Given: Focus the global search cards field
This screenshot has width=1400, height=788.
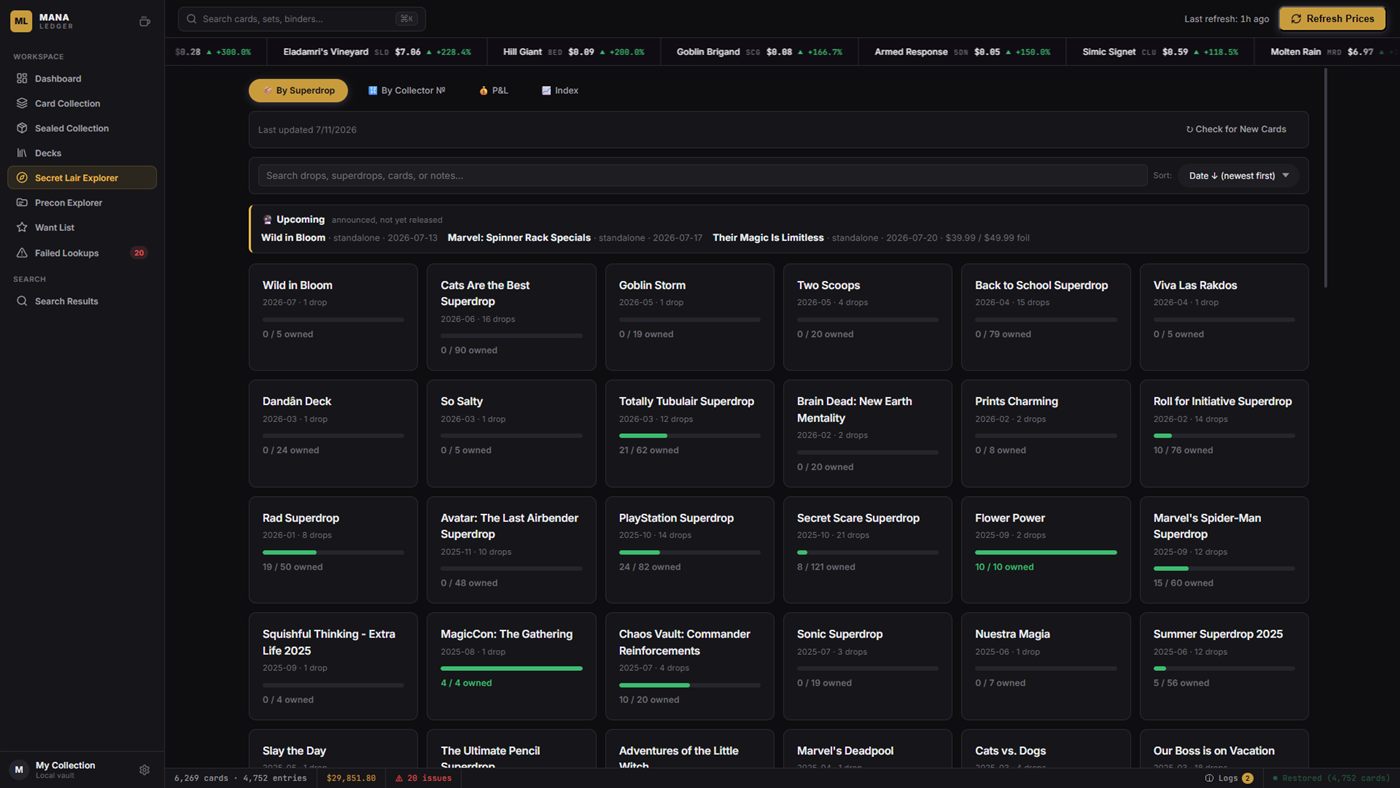Looking at the screenshot, I should [x=302, y=19].
